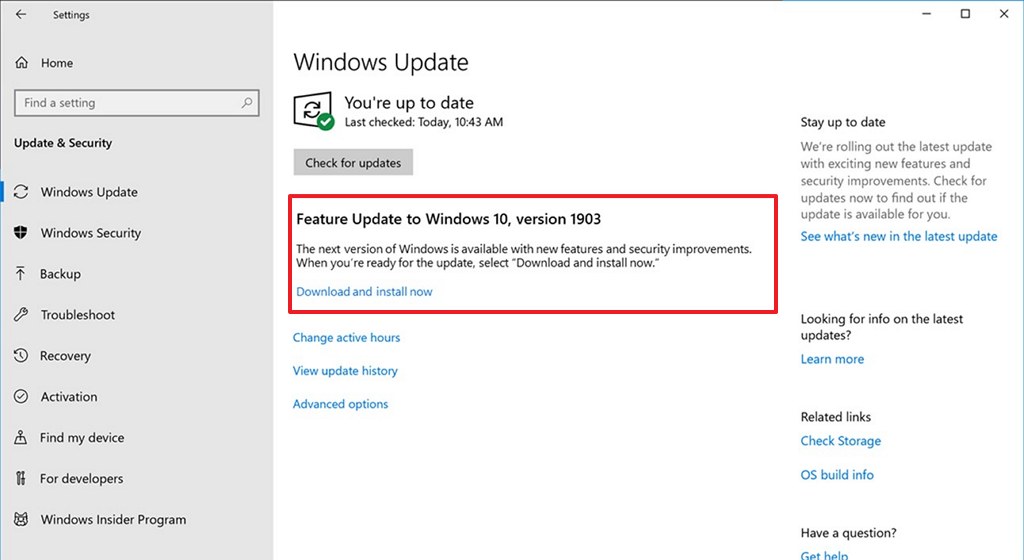Click the search magnifier icon

pyautogui.click(x=247, y=102)
